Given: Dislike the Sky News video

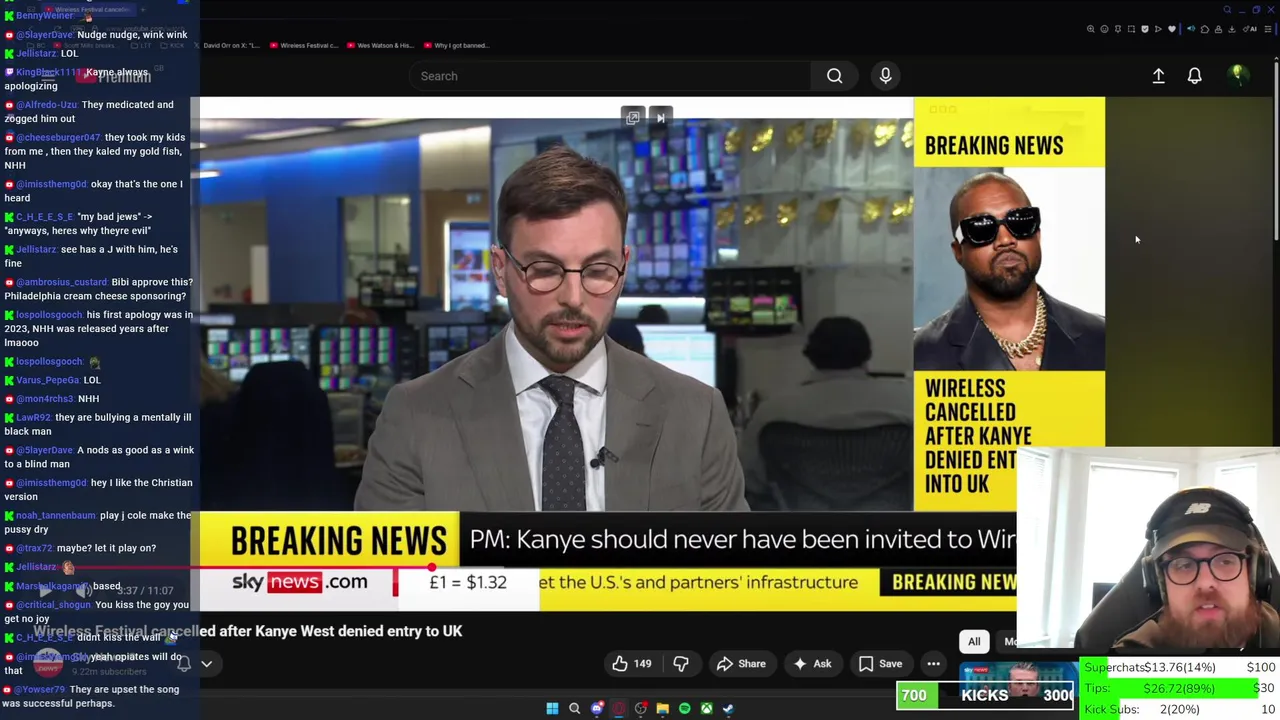Looking at the screenshot, I should point(681,664).
